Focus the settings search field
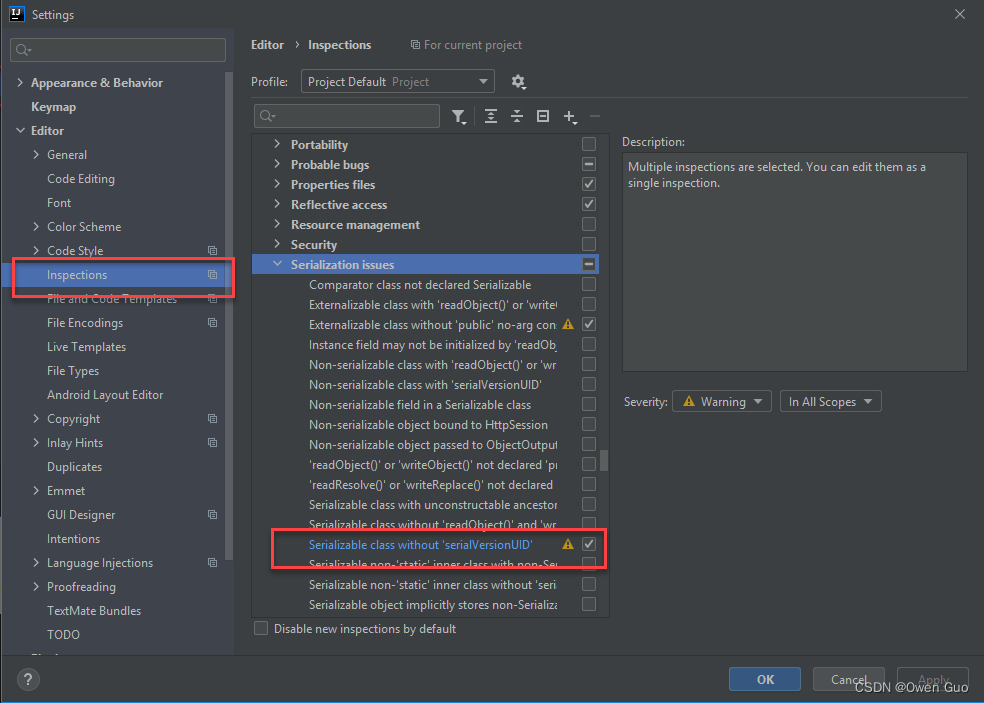The width and height of the screenshot is (984, 703). 118,50
